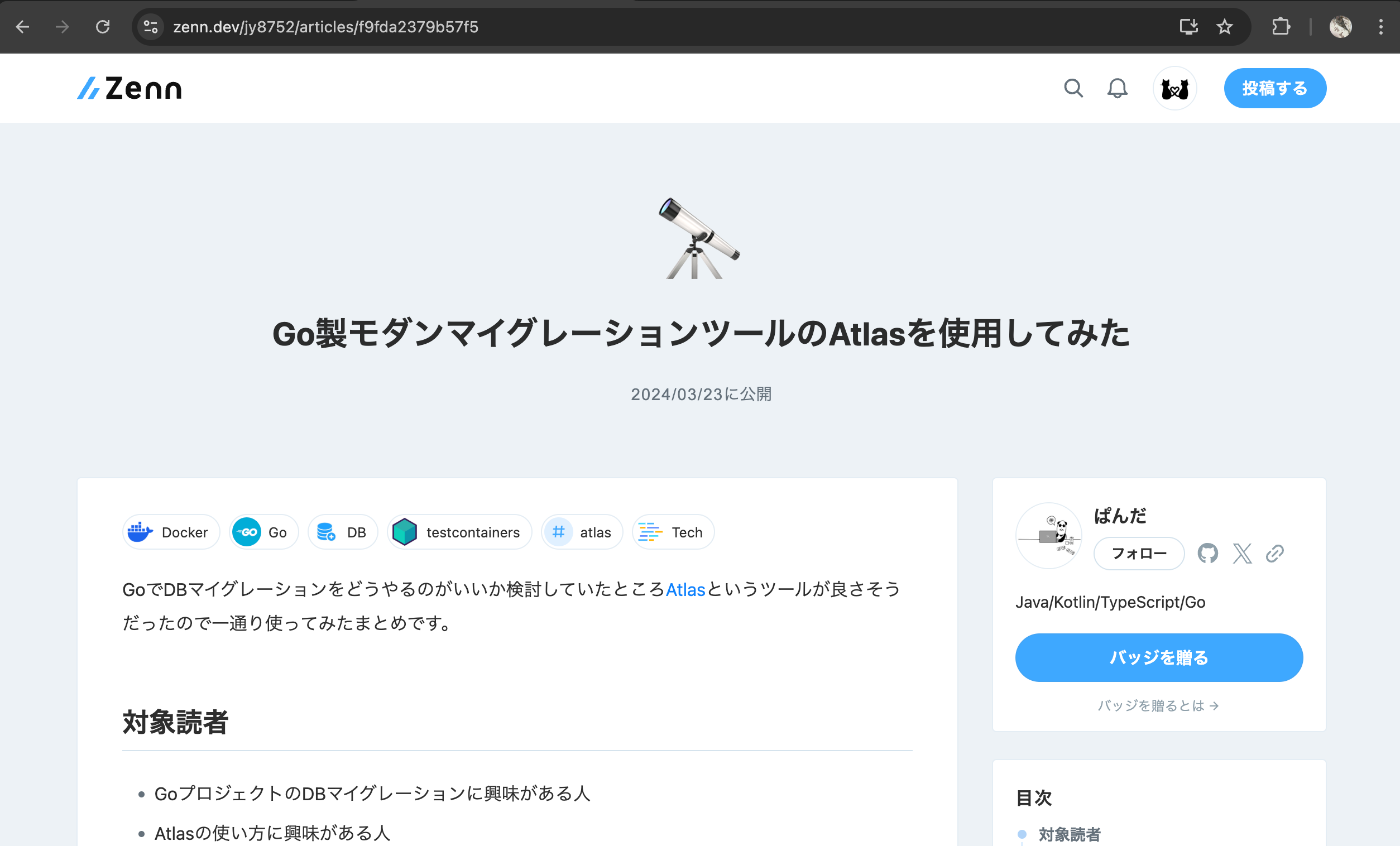
Task: Click the article title heading text
Action: [x=701, y=334]
